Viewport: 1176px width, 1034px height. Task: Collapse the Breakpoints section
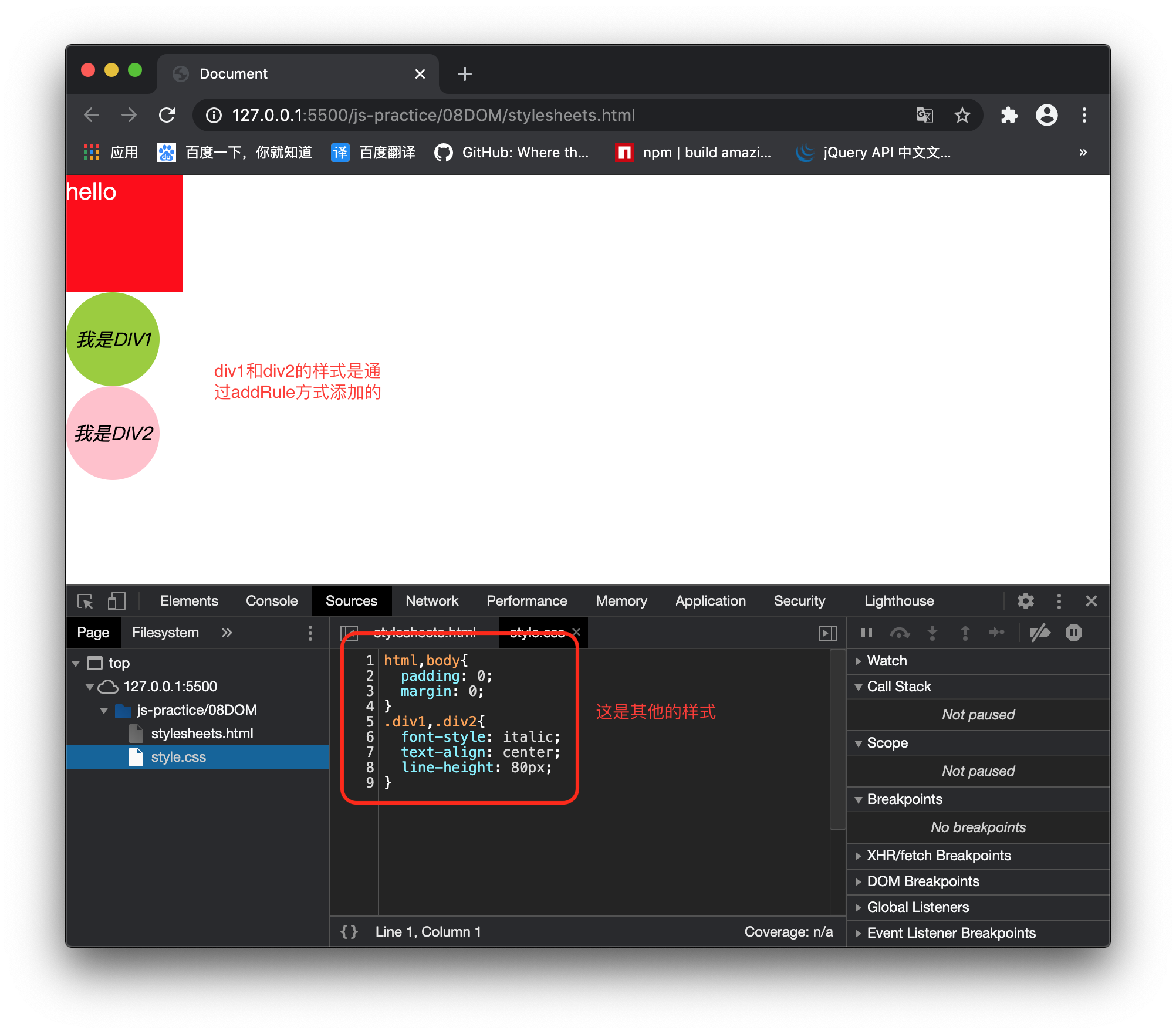click(904, 799)
